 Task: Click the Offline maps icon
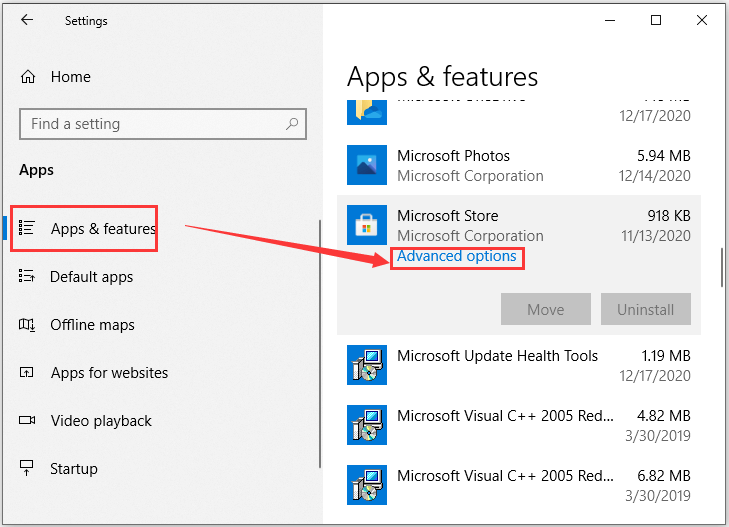pos(27,325)
